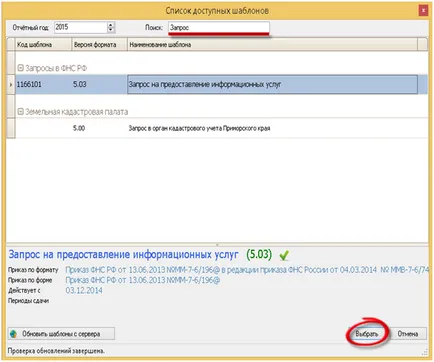
Task: Click the row indicator arrow for 1166101
Action: click(x=11, y=85)
